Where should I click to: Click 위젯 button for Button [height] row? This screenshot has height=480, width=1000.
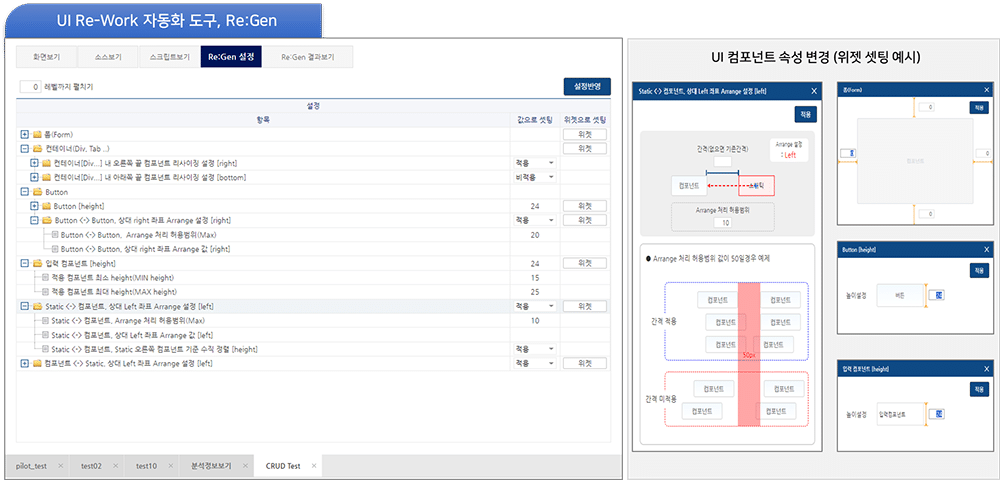(x=584, y=206)
